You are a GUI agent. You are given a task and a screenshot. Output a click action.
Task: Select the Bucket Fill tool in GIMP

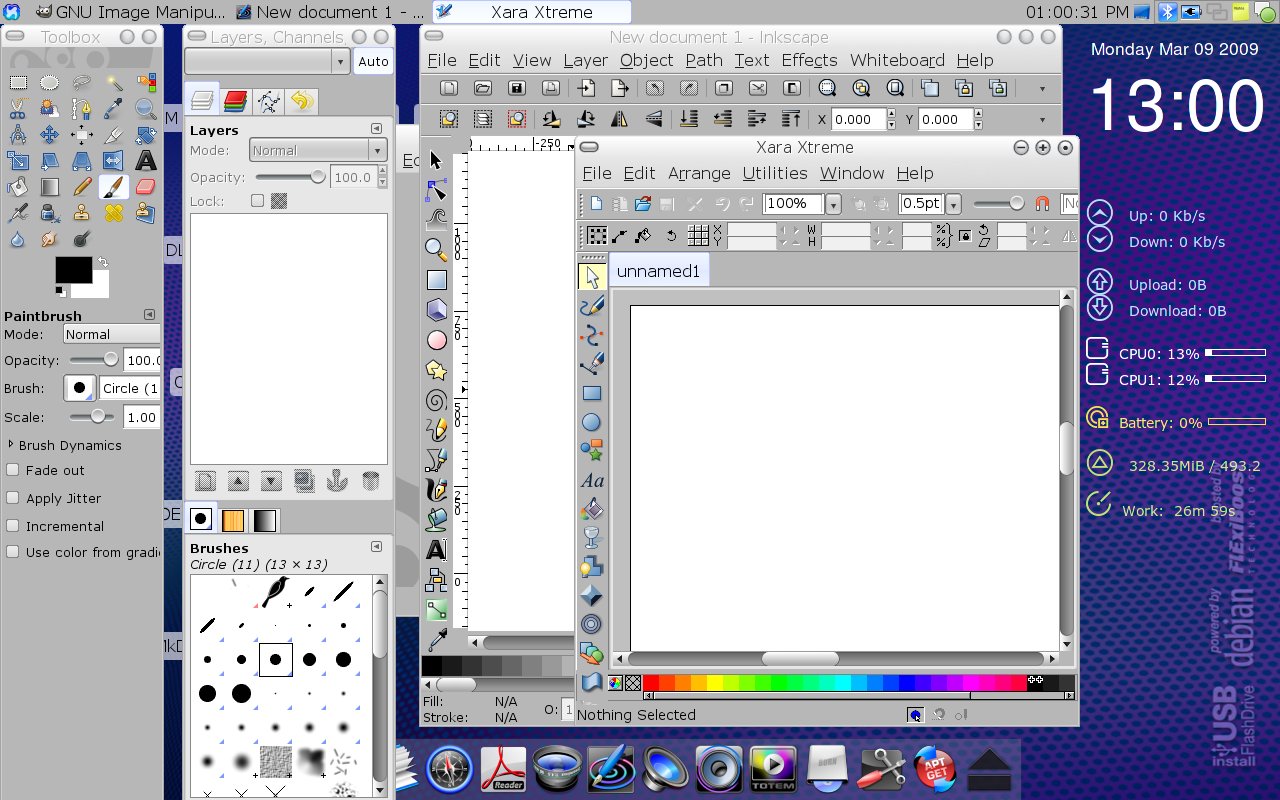pyautogui.click(x=18, y=186)
